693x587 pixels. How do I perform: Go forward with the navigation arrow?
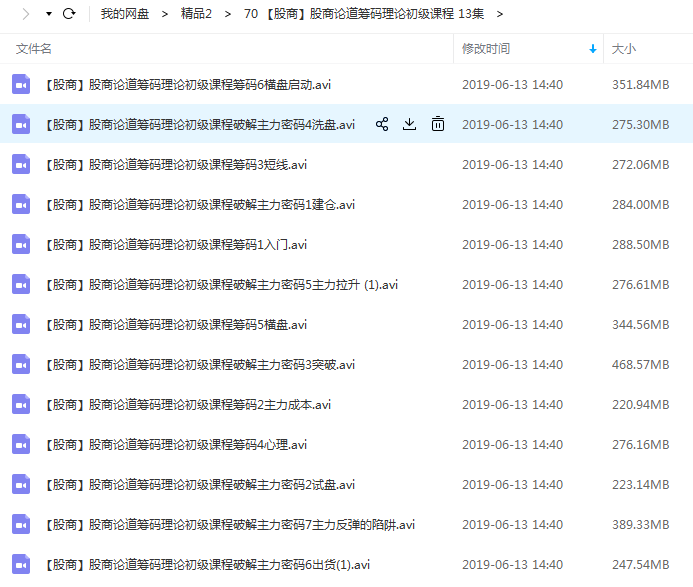pos(26,14)
